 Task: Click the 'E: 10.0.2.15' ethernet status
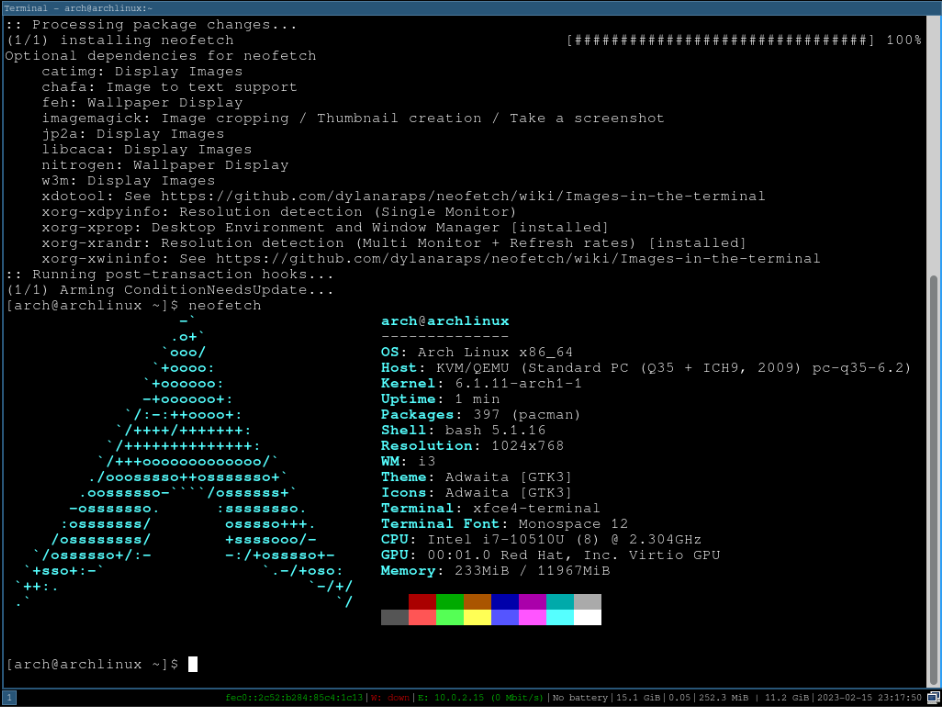(x=480, y=697)
